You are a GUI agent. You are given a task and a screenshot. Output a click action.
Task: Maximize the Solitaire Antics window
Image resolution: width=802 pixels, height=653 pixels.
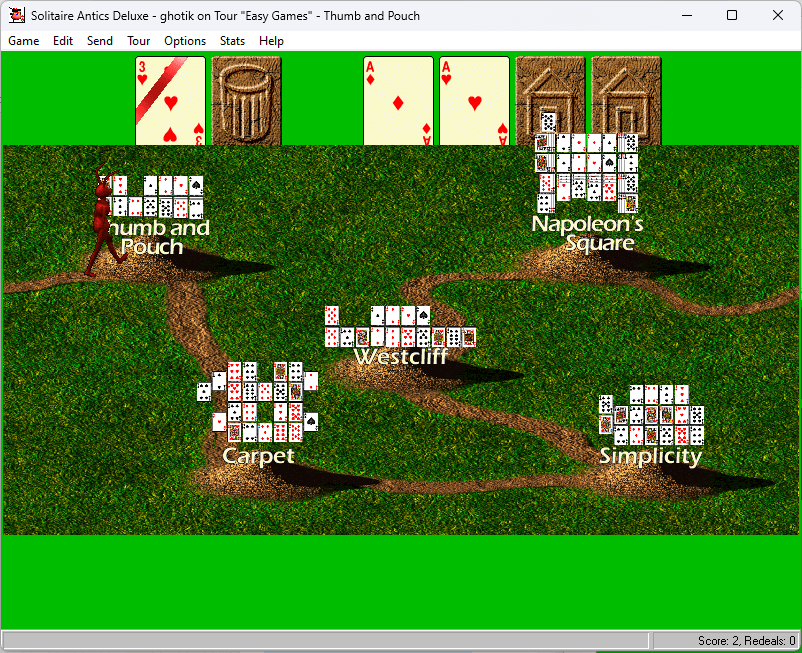[x=732, y=15]
